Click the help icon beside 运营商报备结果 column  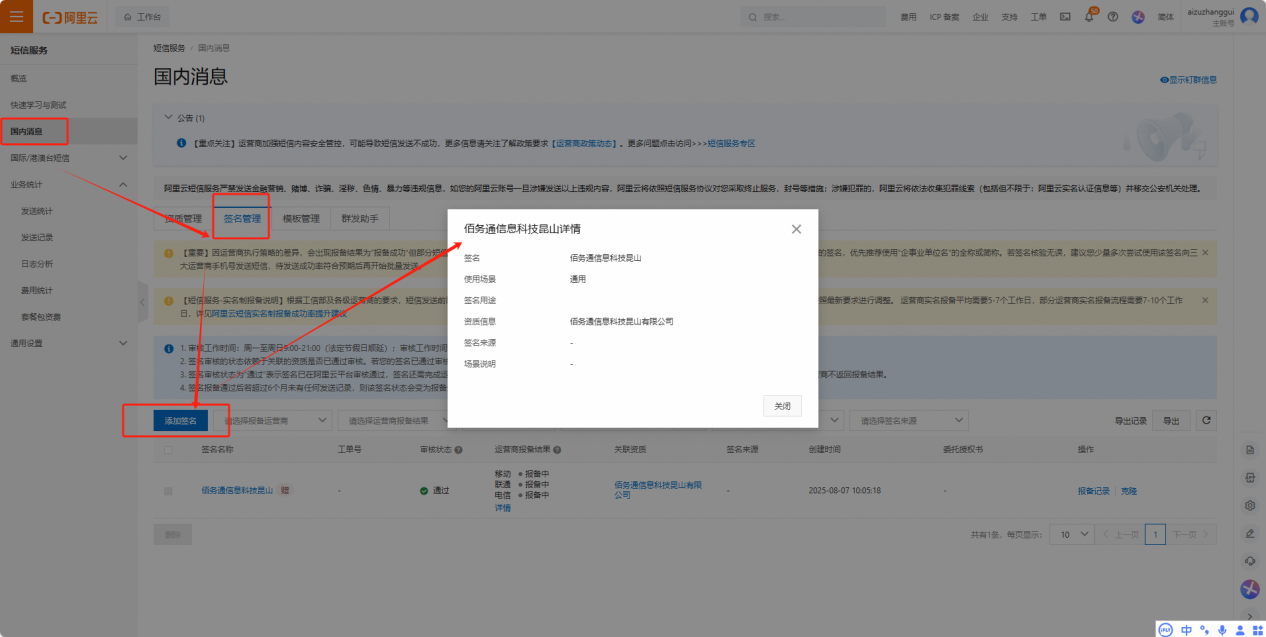coord(557,450)
